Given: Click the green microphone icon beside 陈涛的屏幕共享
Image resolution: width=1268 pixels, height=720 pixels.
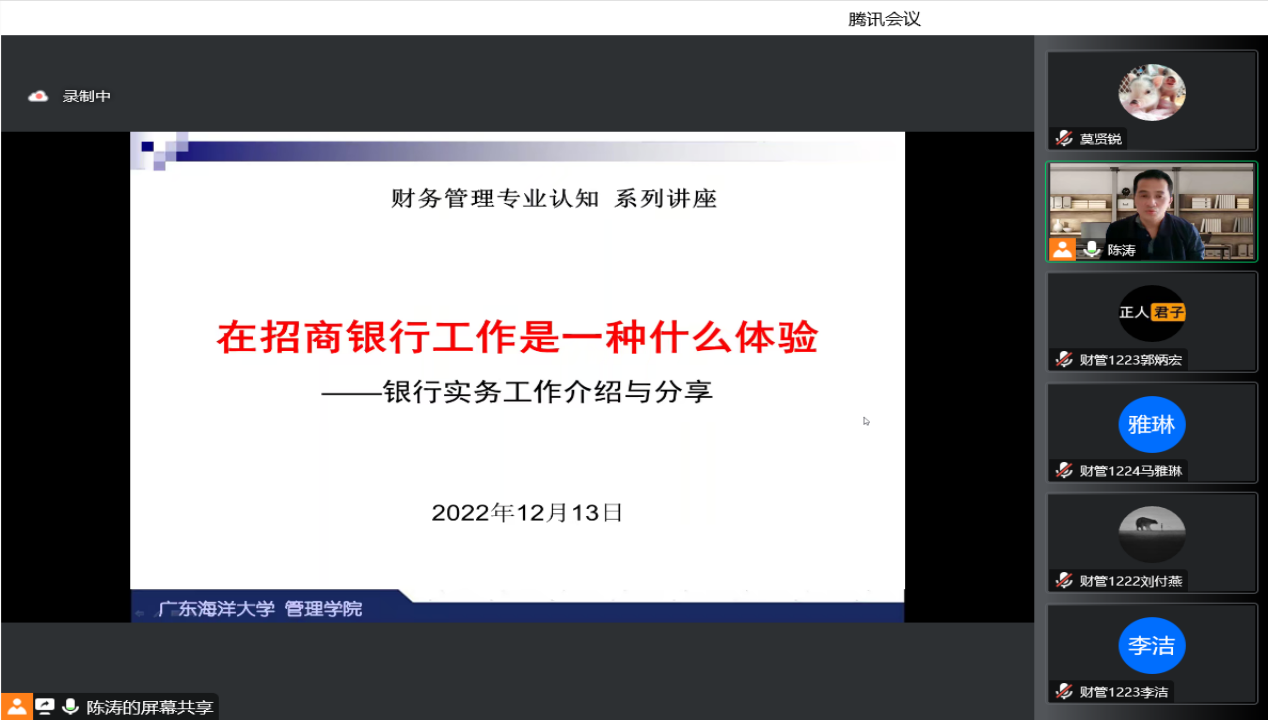Looking at the screenshot, I should [x=70, y=707].
